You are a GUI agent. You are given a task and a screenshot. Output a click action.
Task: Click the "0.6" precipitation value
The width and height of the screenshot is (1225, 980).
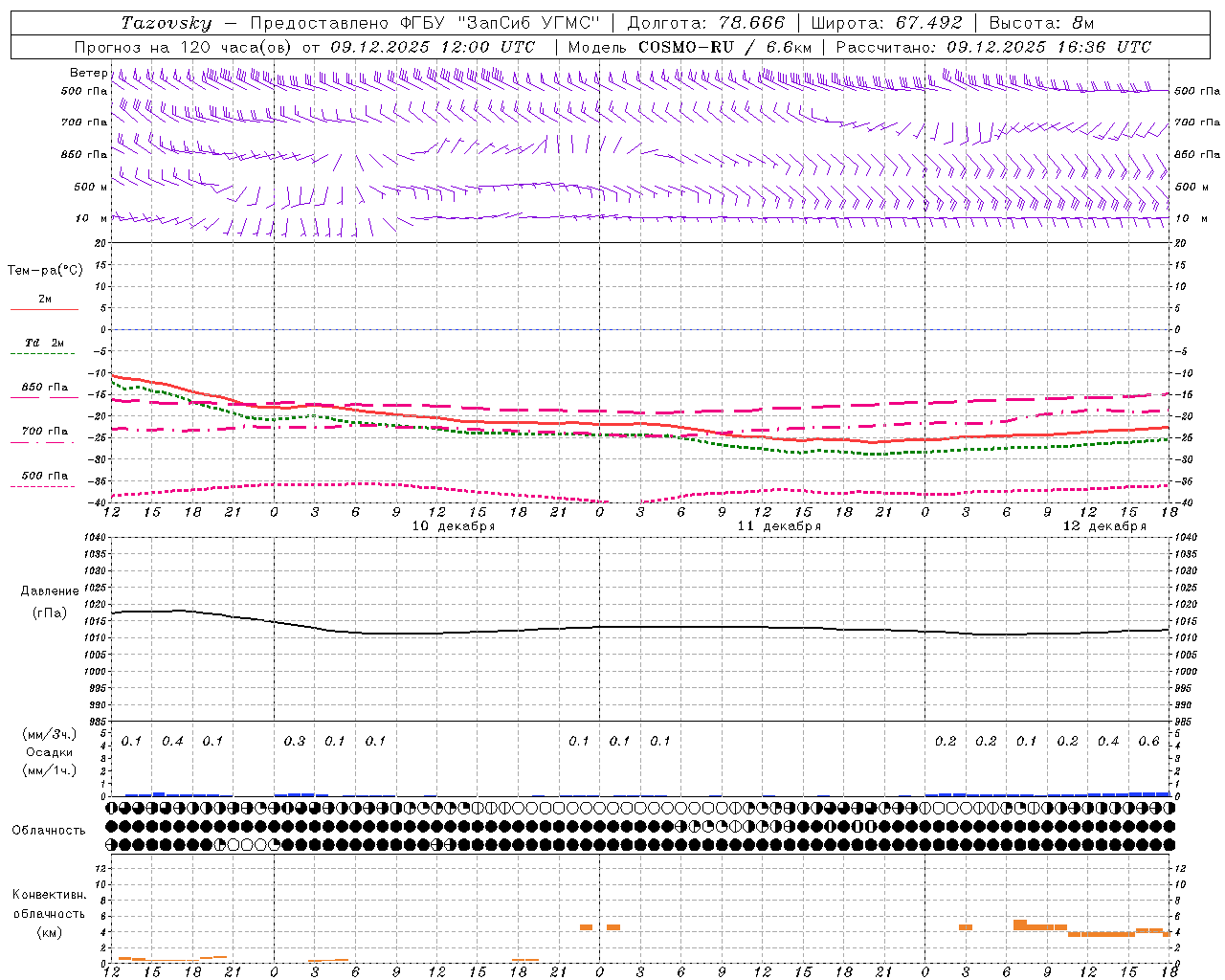click(1149, 742)
